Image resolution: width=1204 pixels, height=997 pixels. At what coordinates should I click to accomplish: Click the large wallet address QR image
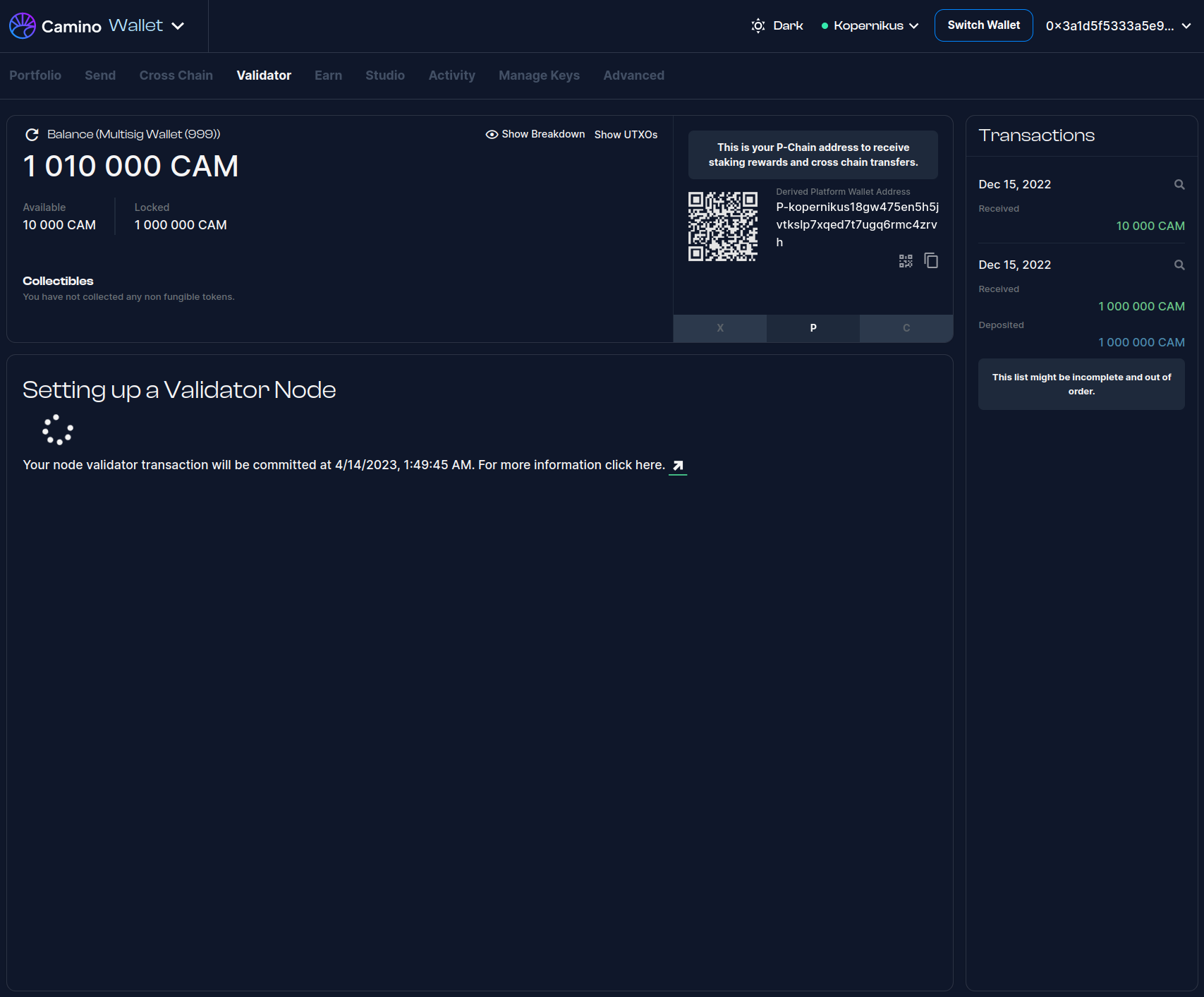click(x=723, y=226)
